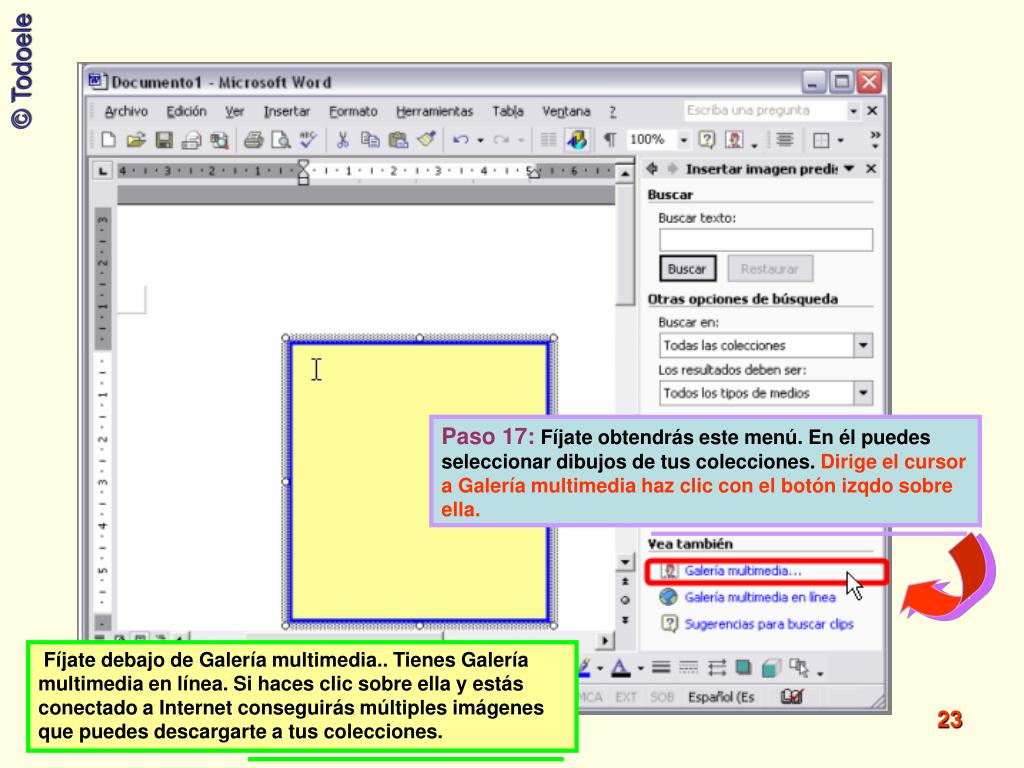Open the border style dropdown arrow
Screen dimensions: 1024x768
pyautogui.click(x=840, y=140)
